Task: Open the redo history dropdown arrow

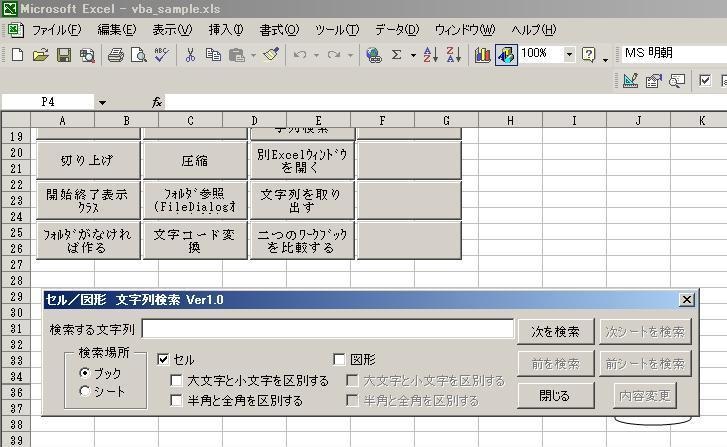Action: click(x=351, y=56)
